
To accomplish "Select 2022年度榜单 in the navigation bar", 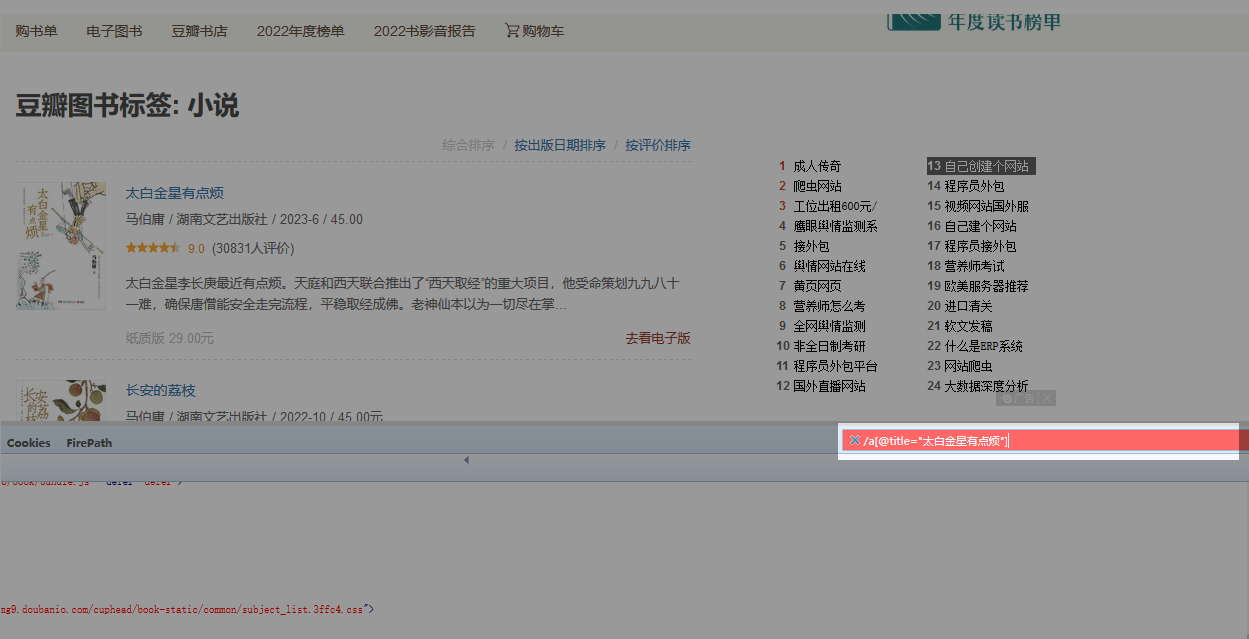I will pyautogui.click(x=300, y=31).
